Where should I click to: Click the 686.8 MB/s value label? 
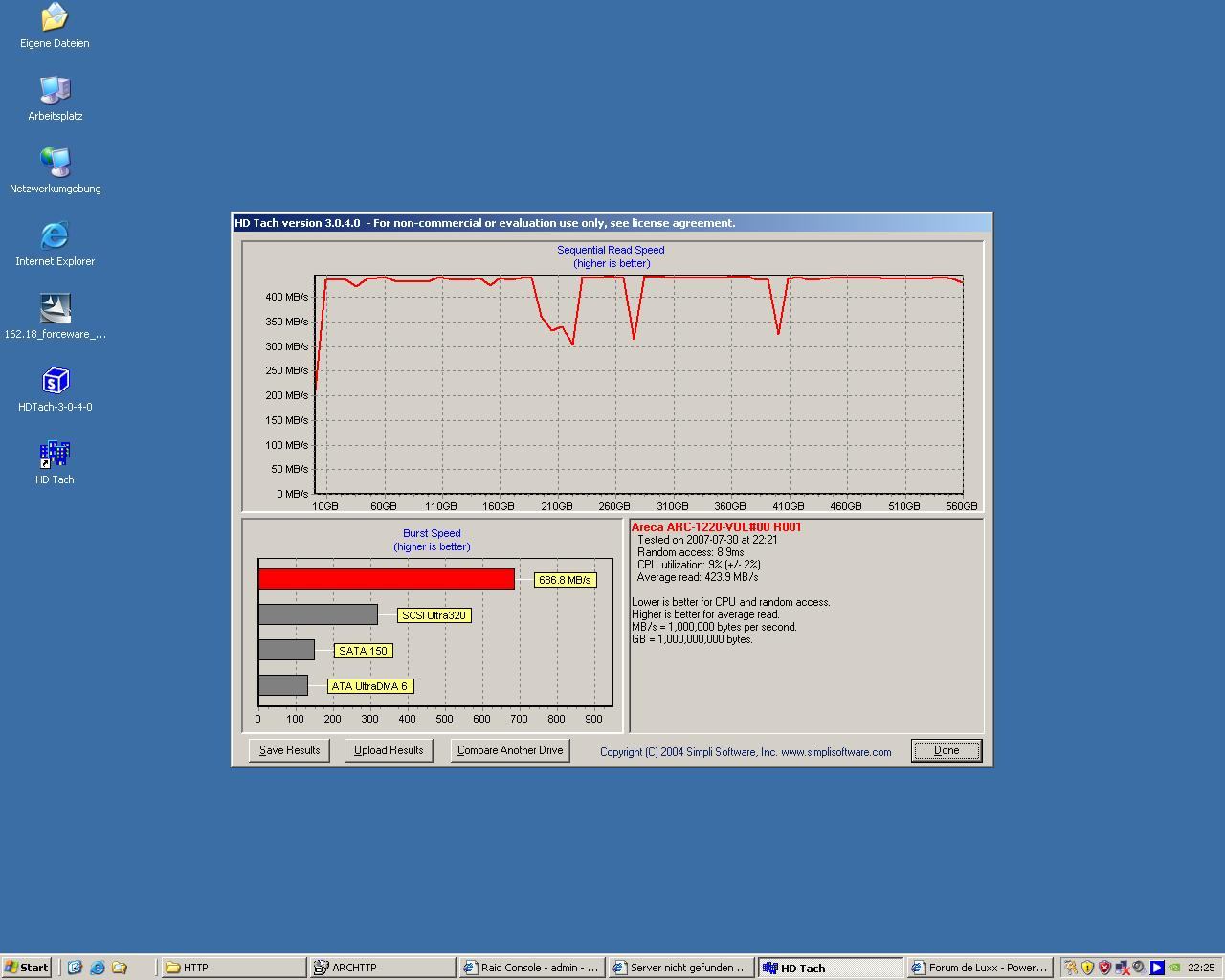click(x=565, y=580)
